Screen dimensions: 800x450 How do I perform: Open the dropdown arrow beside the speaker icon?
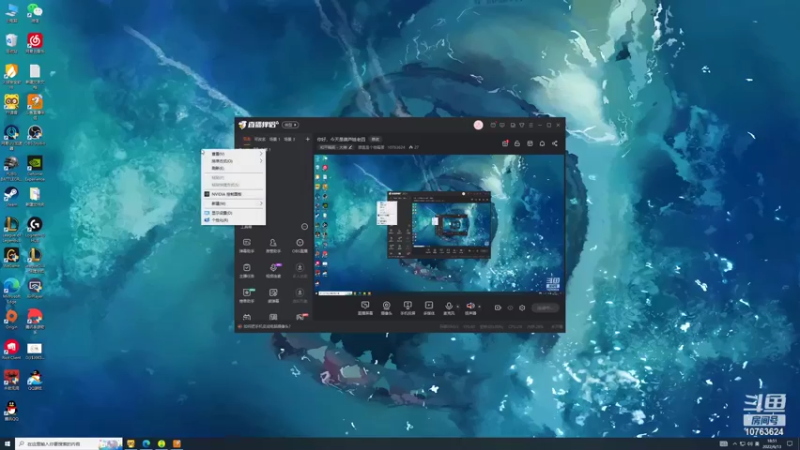tap(479, 307)
